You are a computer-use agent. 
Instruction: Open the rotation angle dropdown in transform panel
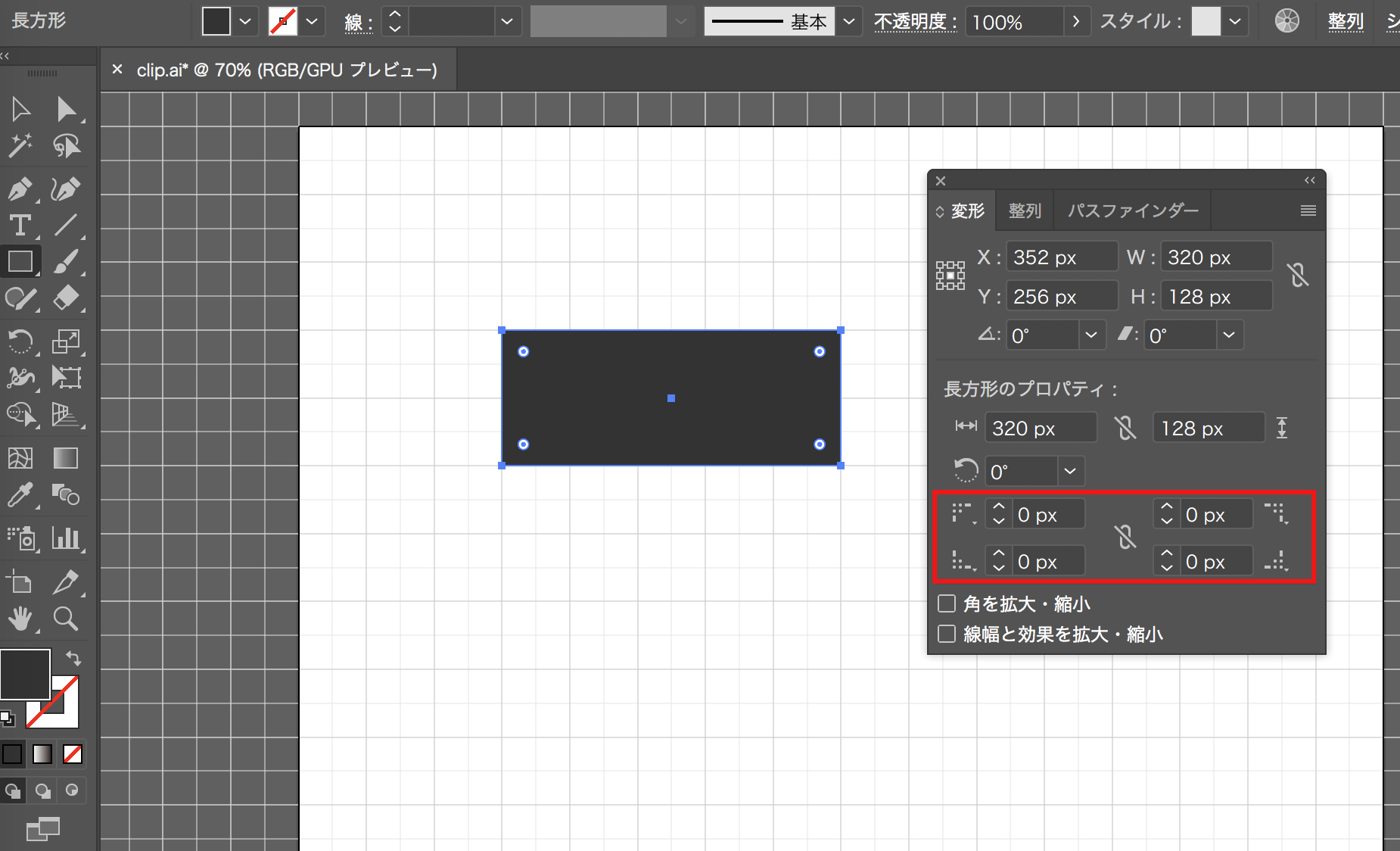tap(1090, 335)
